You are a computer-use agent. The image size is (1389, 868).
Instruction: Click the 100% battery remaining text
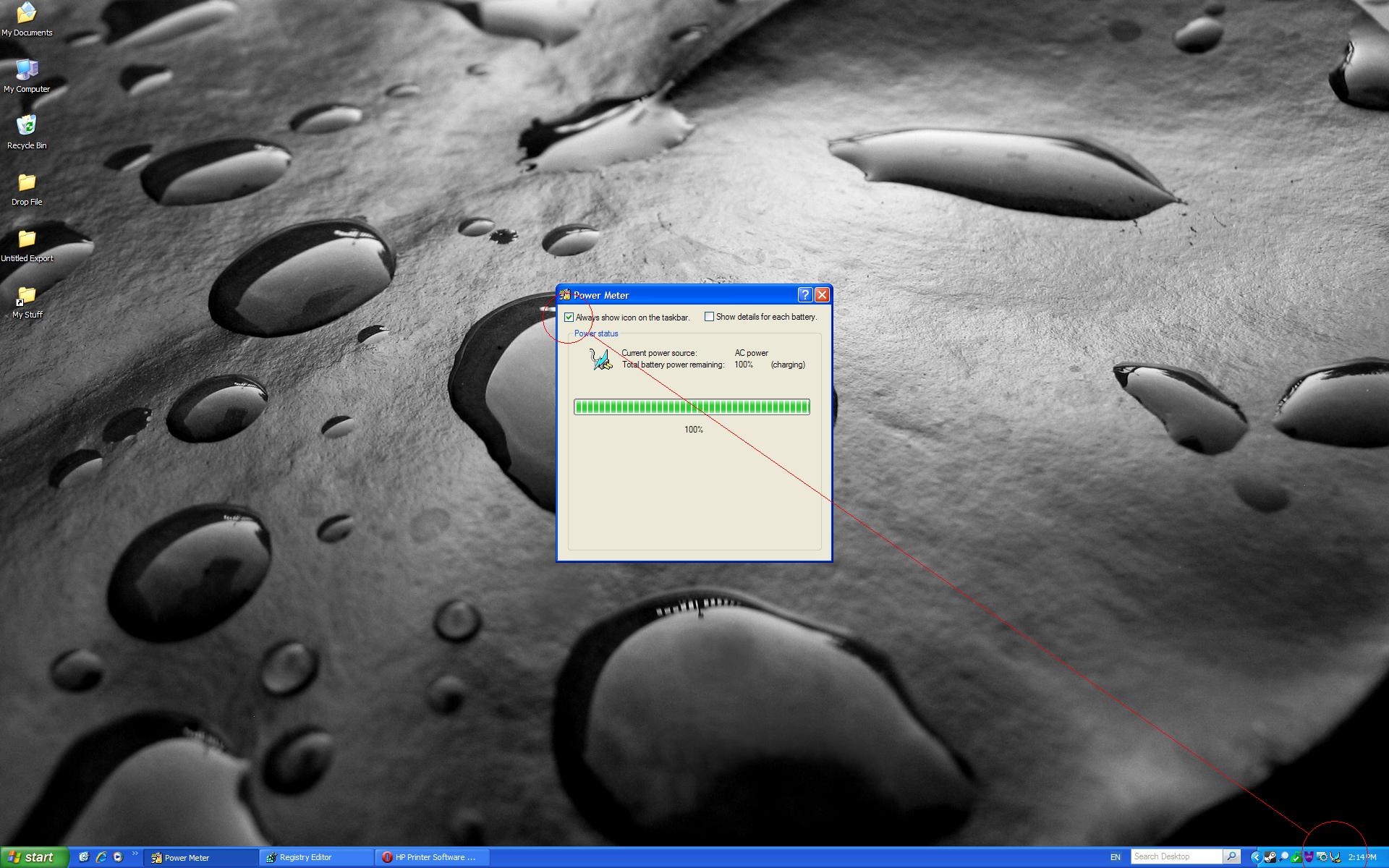coord(744,365)
